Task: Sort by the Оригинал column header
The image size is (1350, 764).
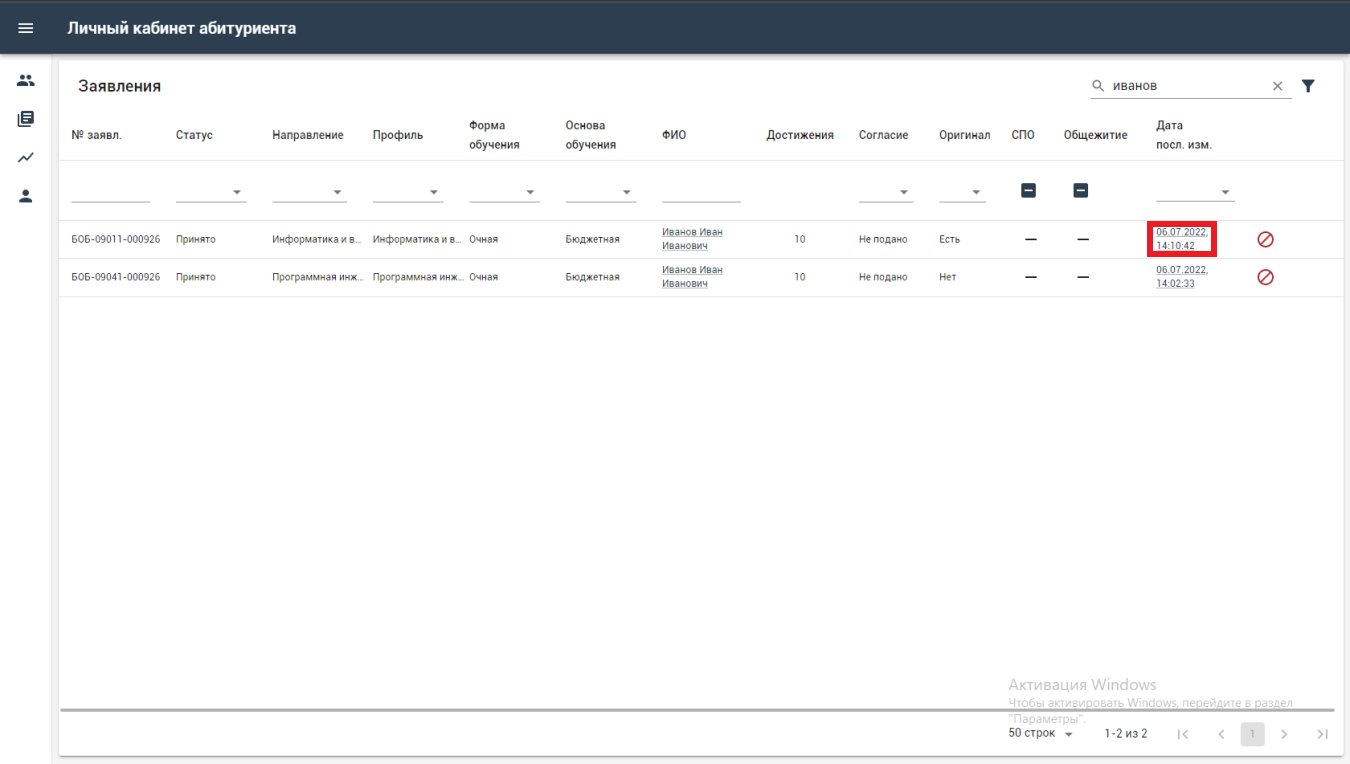Action: pos(964,135)
